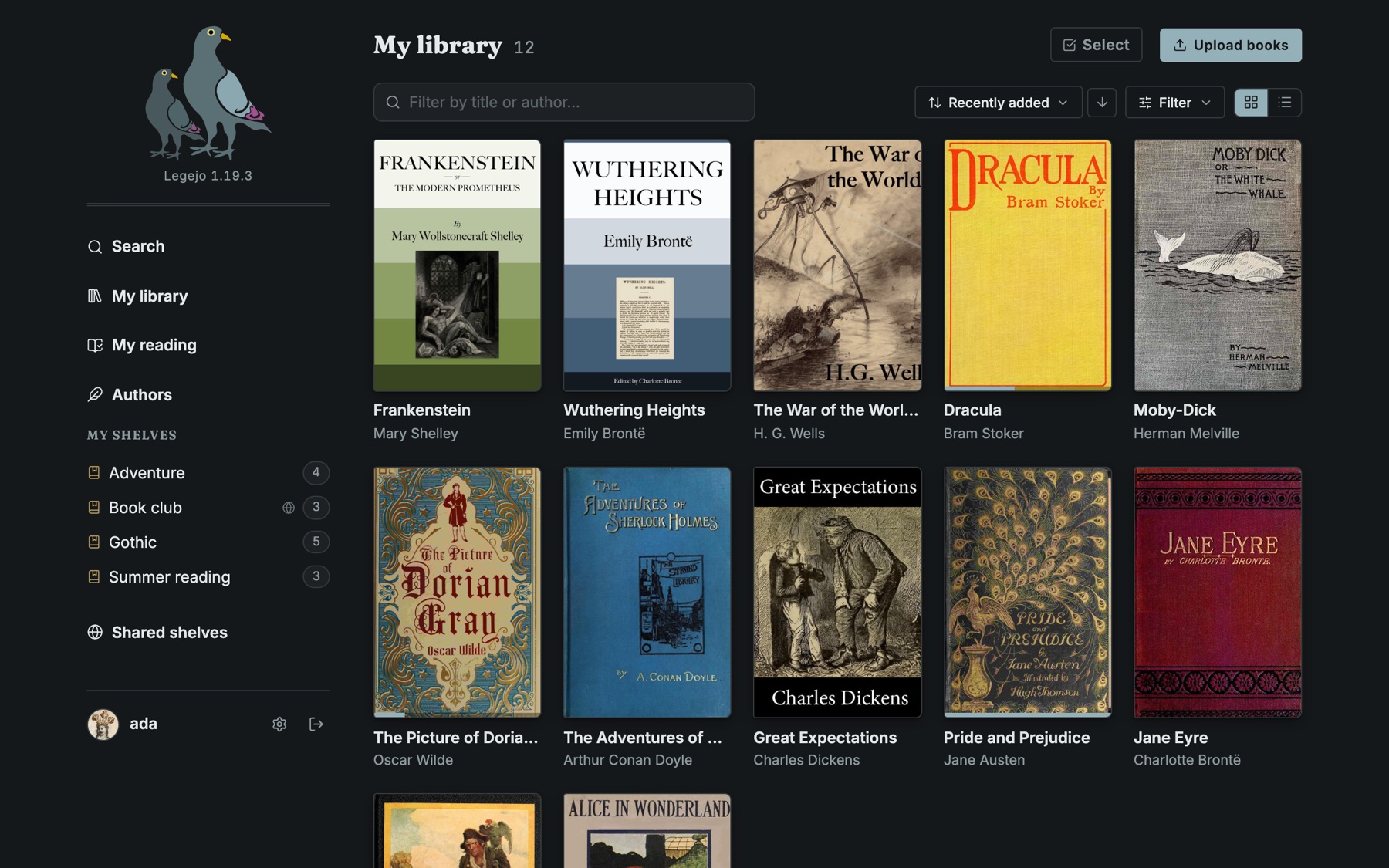Click the Herman Melville author name

(x=1186, y=434)
